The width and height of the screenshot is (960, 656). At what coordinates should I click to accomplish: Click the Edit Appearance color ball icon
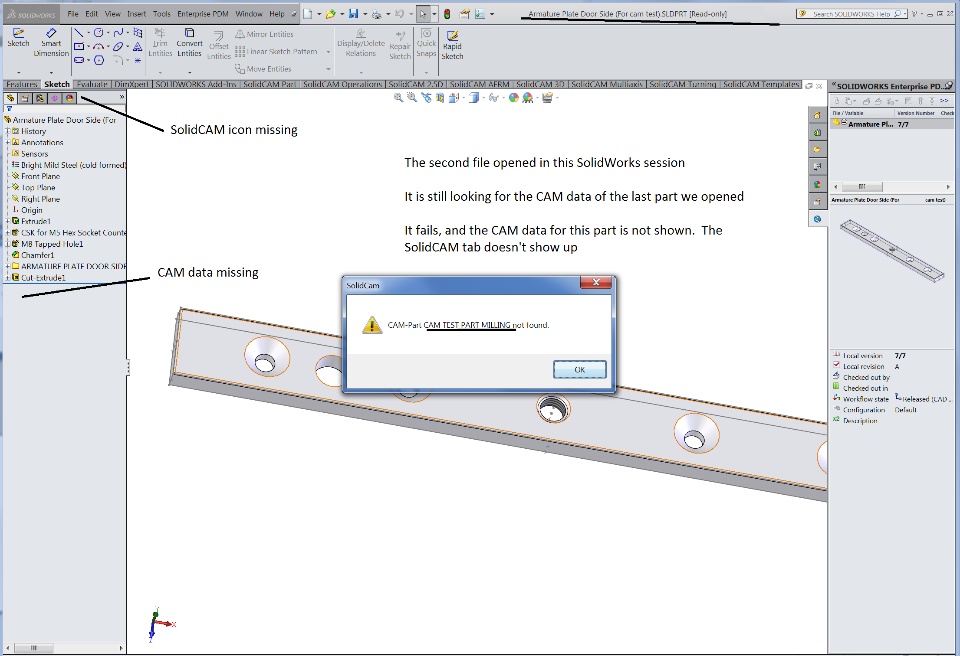pyautogui.click(x=514, y=97)
